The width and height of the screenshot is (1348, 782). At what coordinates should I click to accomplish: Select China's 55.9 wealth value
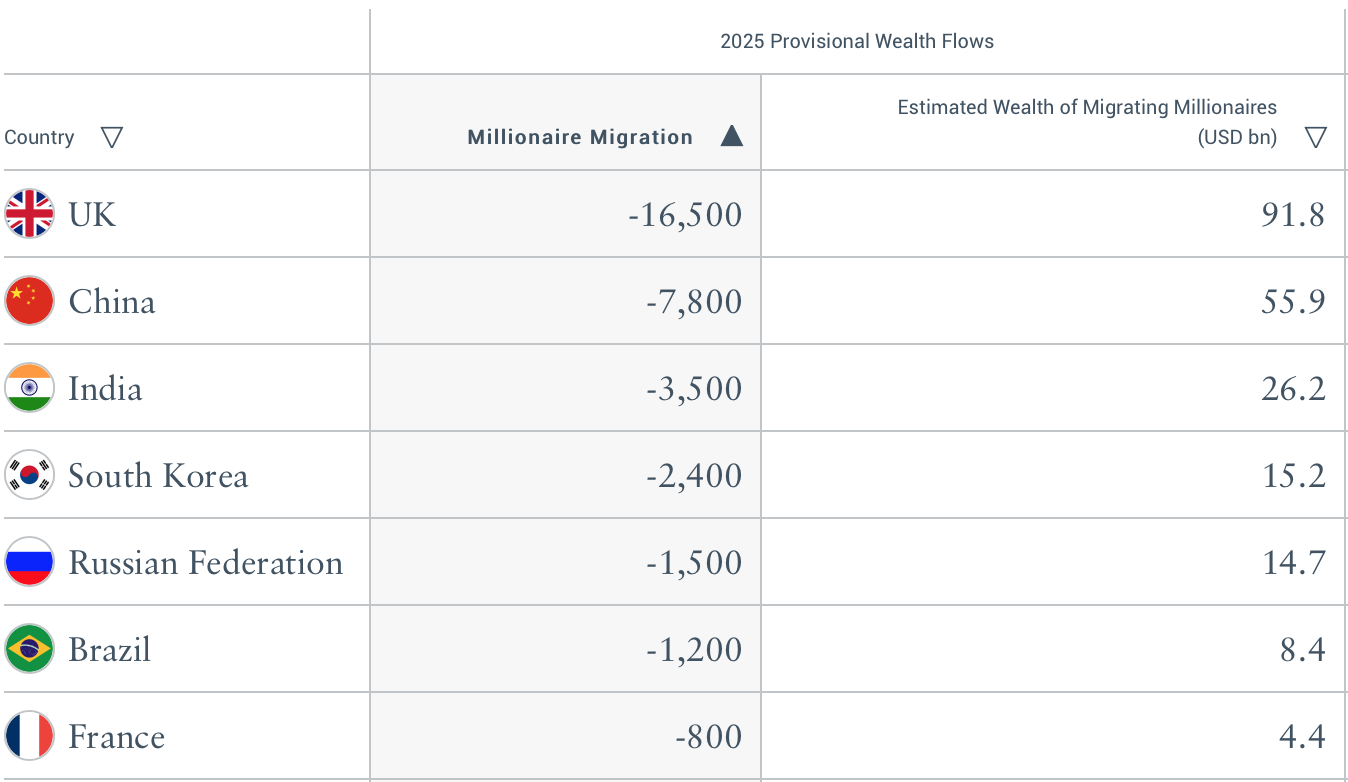1293,302
